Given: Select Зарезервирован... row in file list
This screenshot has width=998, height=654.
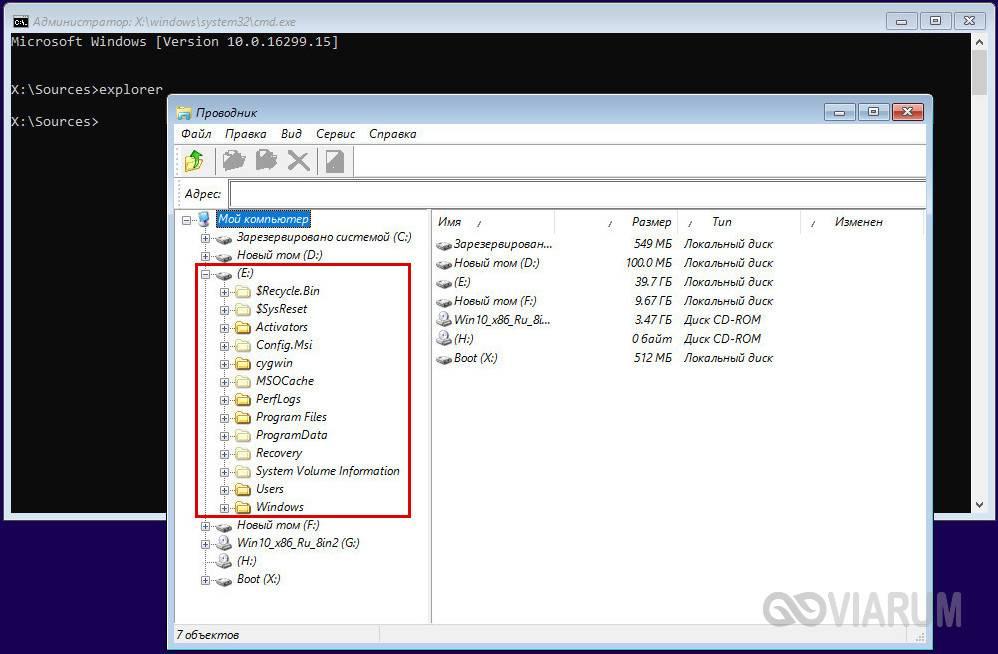Looking at the screenshot, I should (605, 244).
